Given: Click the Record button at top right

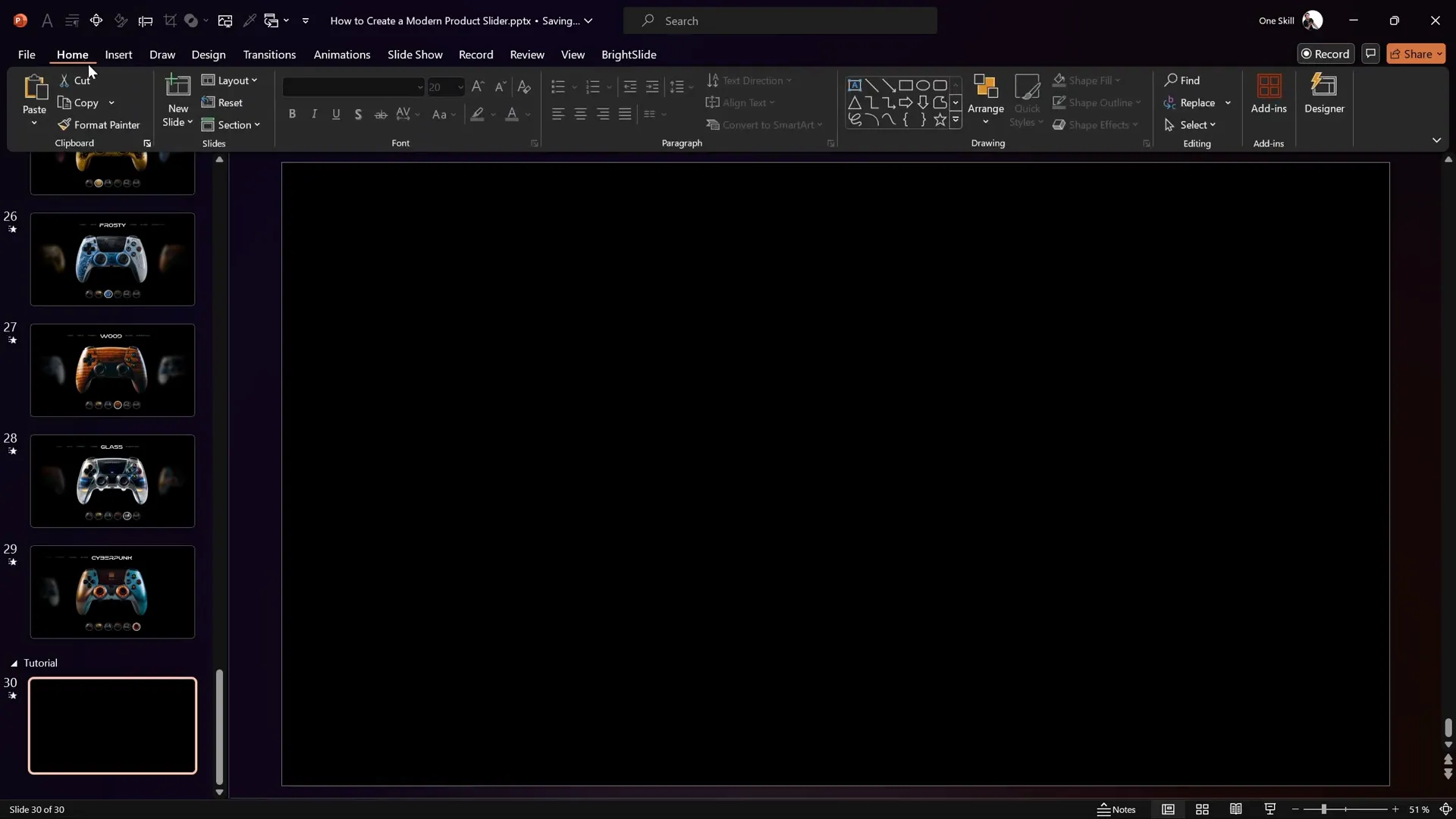Looking at the screenshot, I should 1325,54.
